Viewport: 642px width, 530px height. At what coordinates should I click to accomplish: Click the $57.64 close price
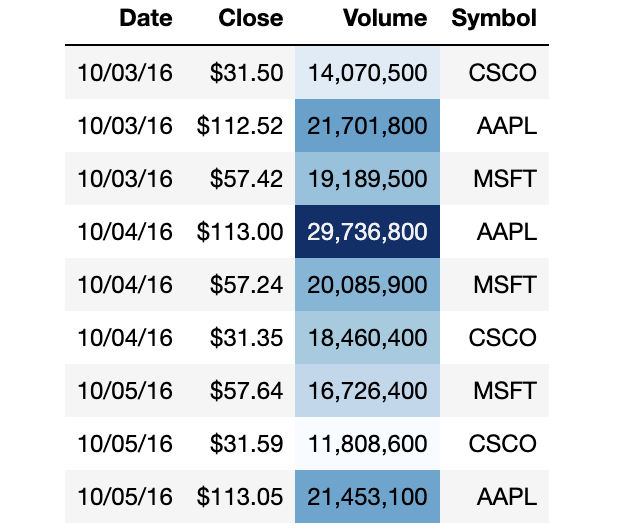247,391
